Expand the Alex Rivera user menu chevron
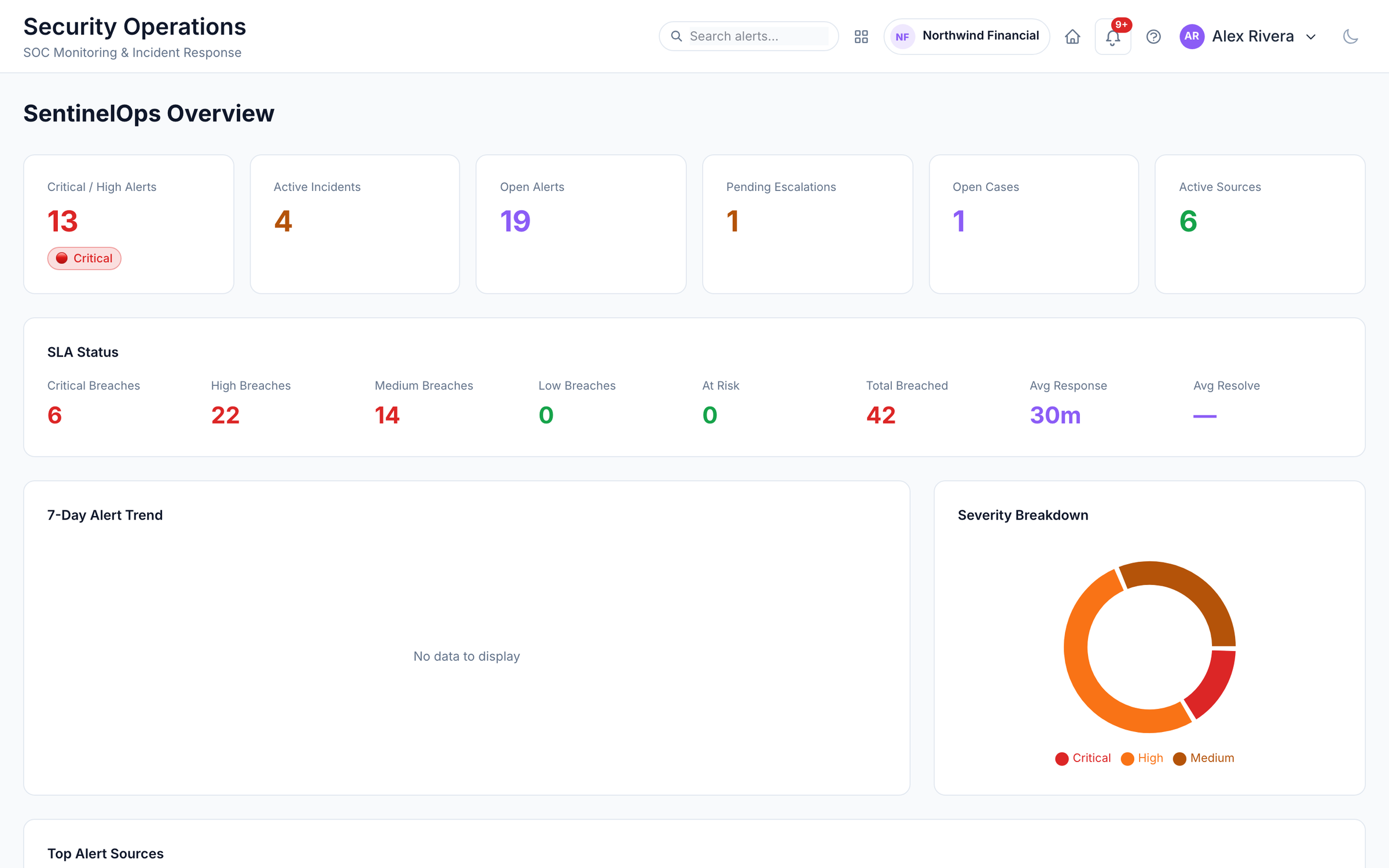This screenshot has height=868, width=1389. [1311, 37]
